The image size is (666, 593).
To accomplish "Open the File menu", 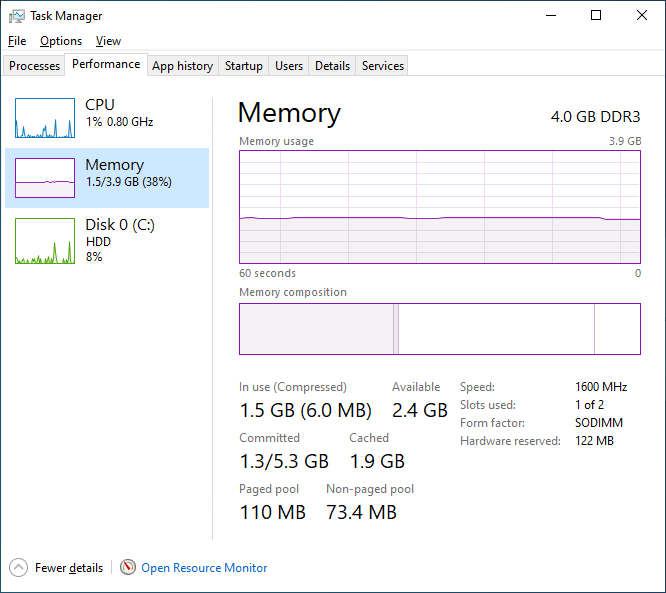I will coord(17,41).
